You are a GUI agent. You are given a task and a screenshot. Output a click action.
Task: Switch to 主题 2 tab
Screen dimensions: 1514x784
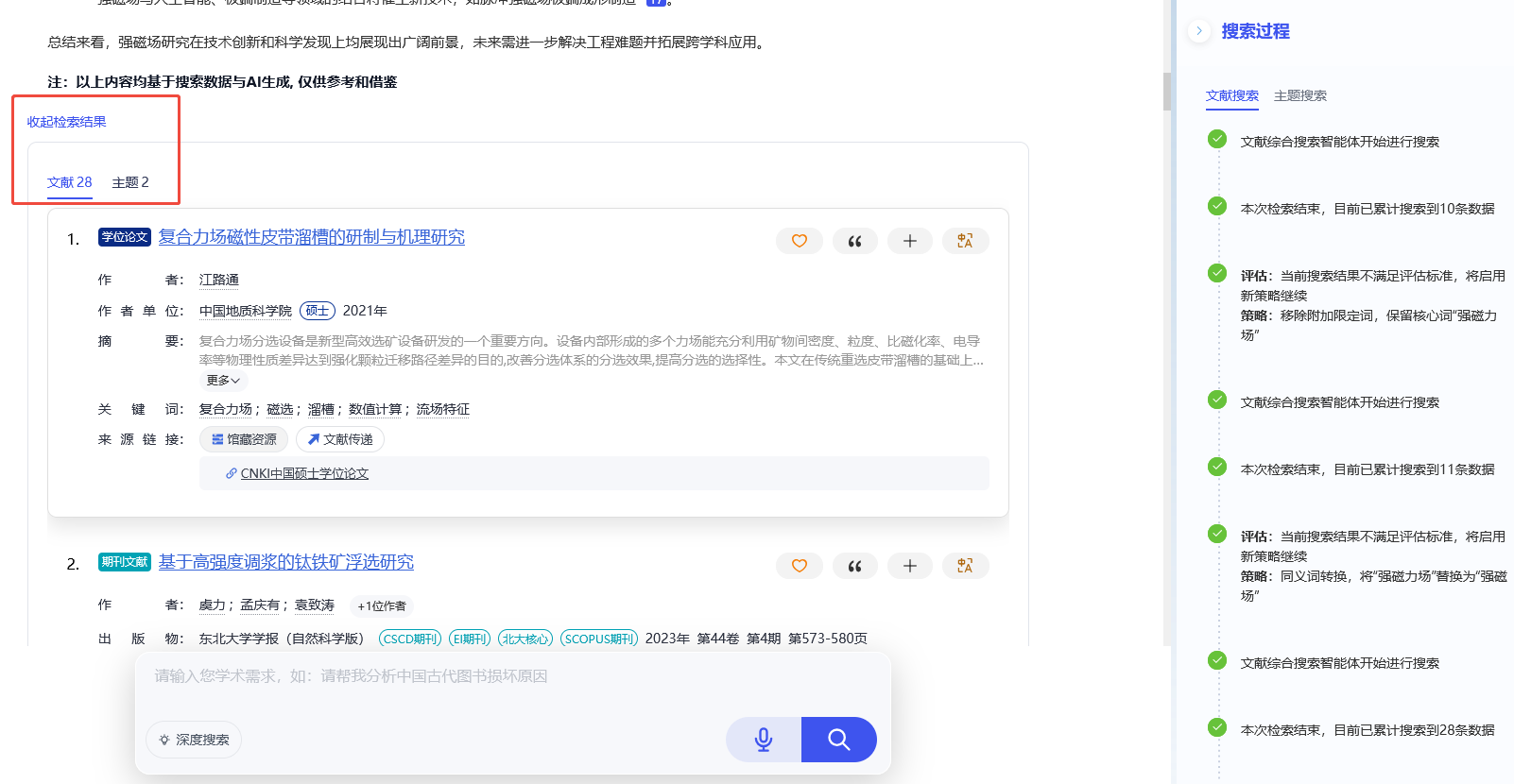pos(130,182)
